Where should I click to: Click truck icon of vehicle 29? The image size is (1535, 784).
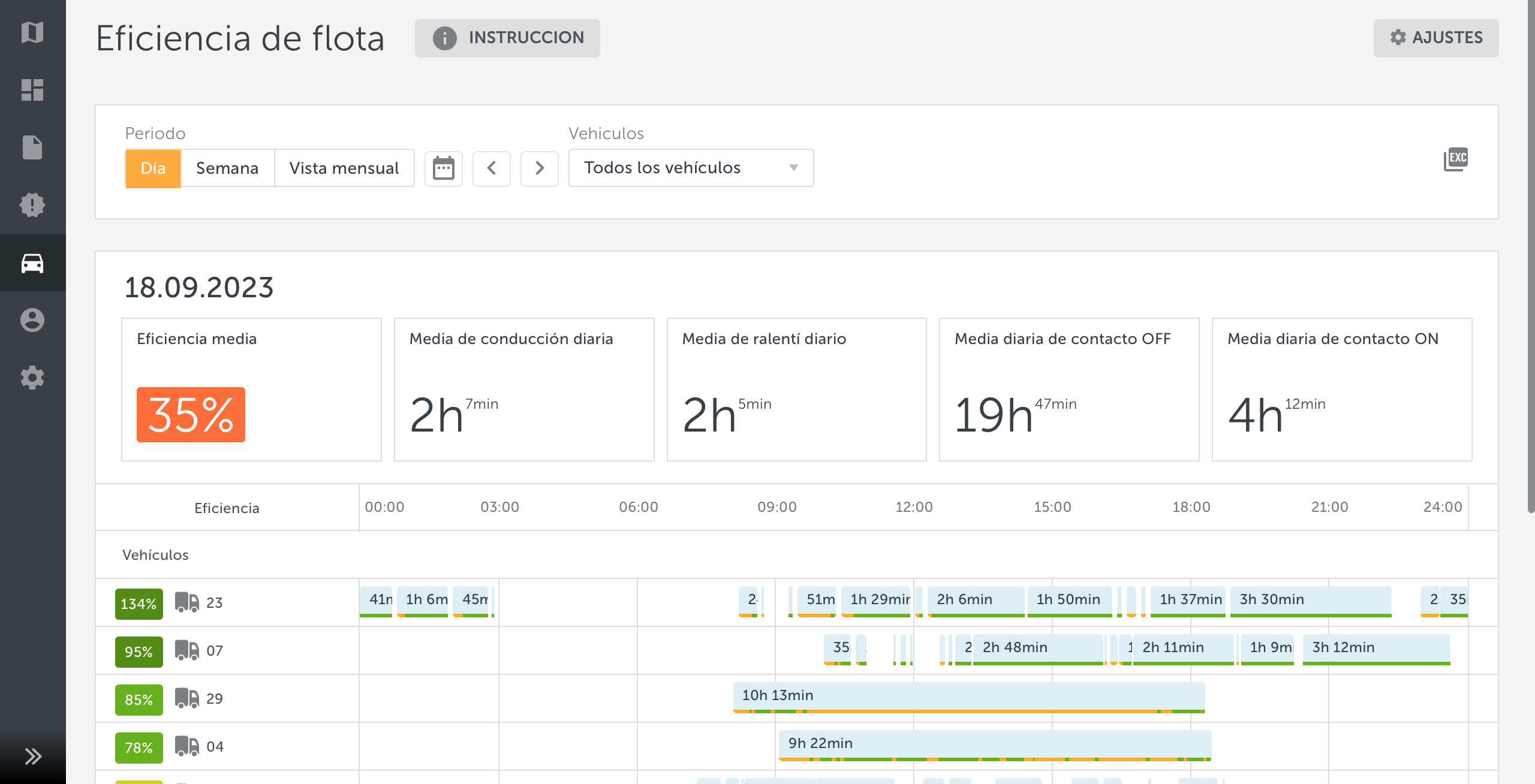point(186,698)
